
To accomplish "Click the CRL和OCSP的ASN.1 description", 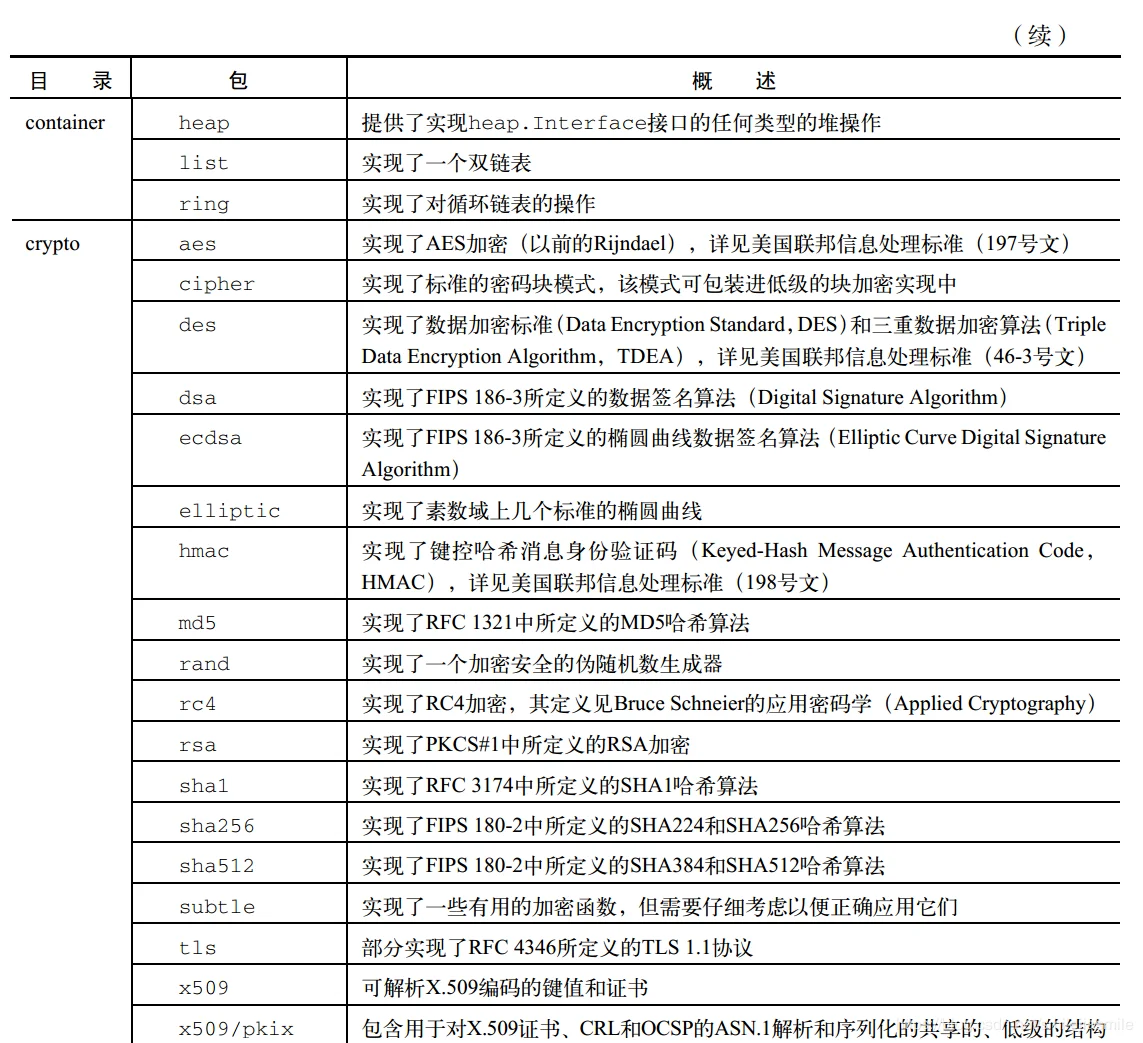I will 733,1028.
